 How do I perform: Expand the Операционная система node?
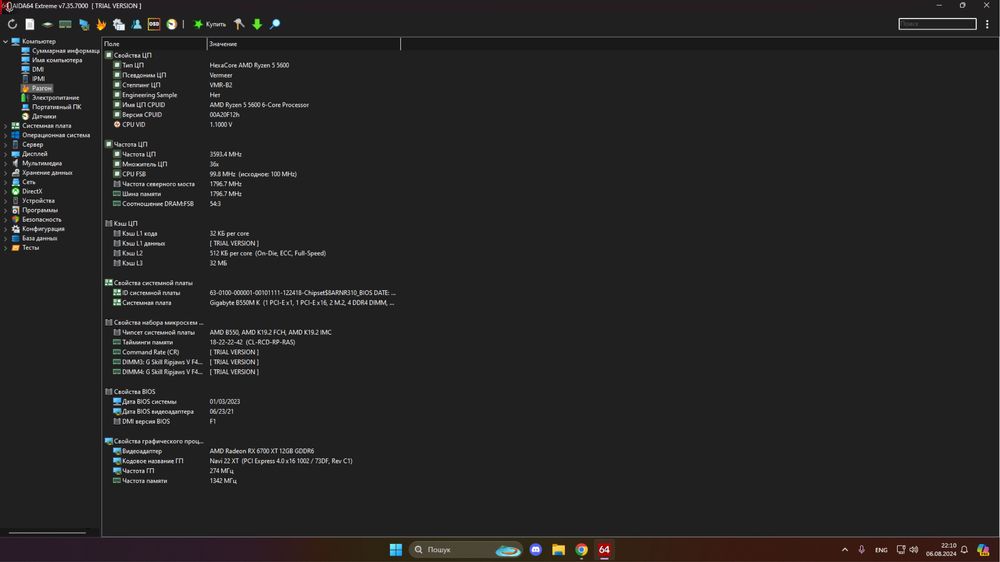pyautogui.click(x=6, y=135)
